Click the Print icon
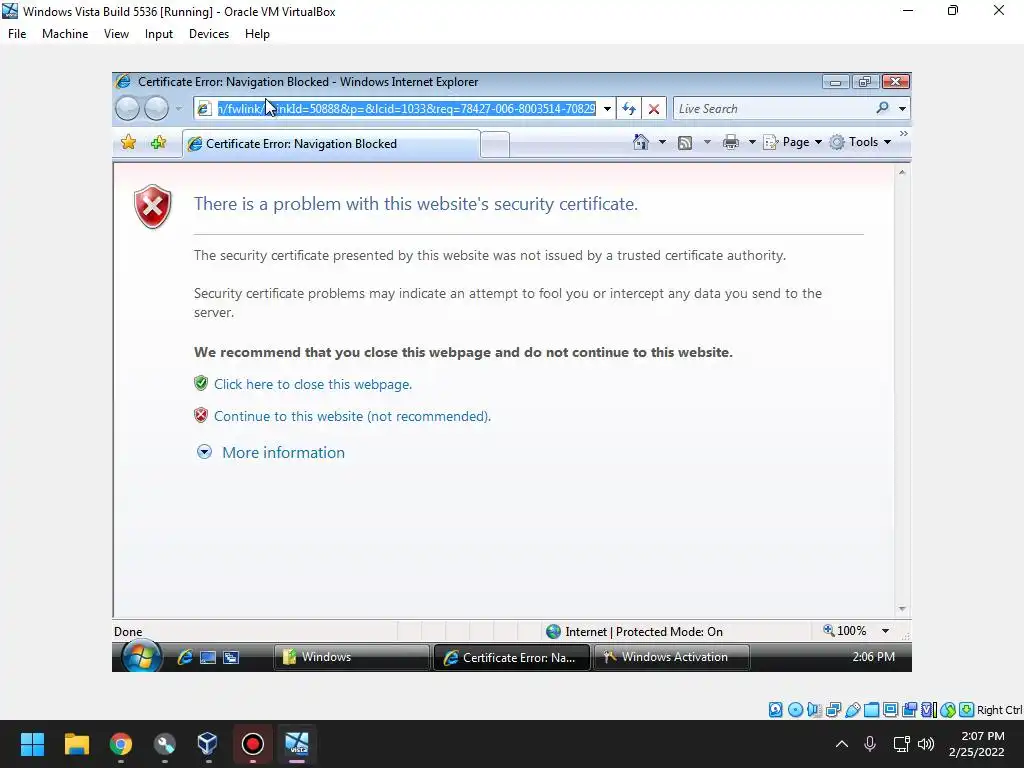This screenshot has width=1024, height=768. coord(731,142)
